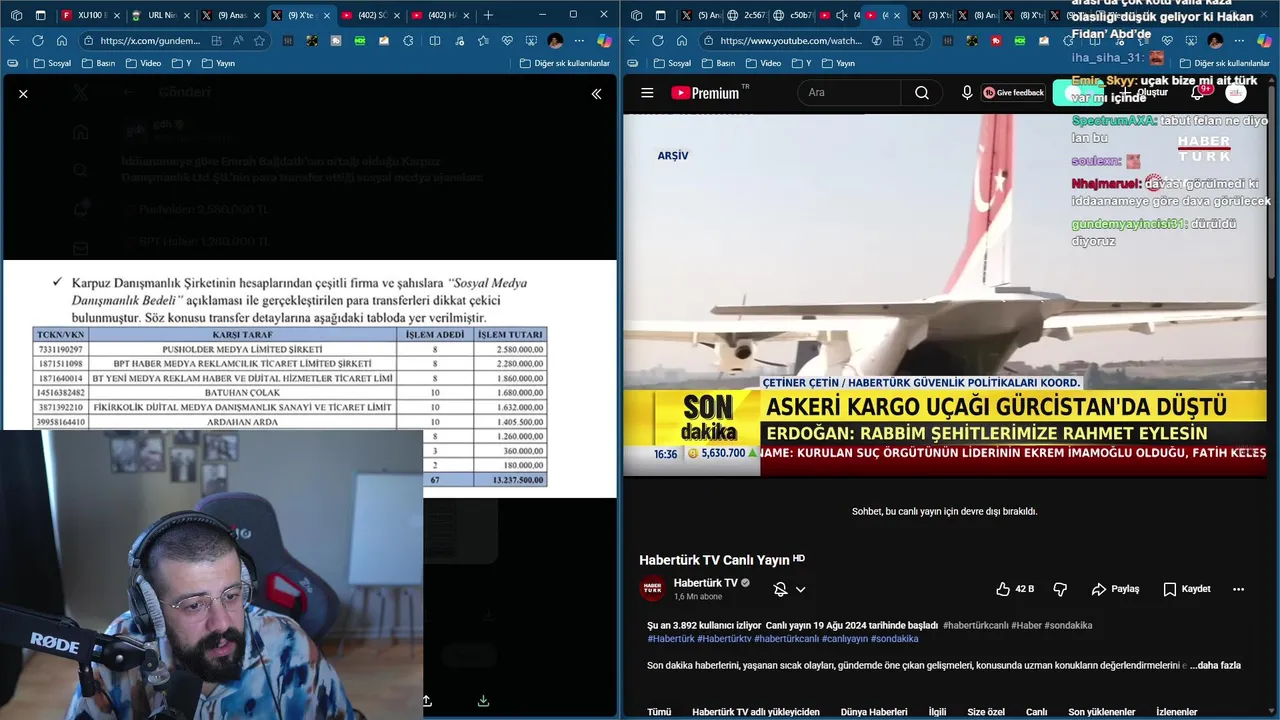Open YouTube notifications bell

tap(1197, 93)
